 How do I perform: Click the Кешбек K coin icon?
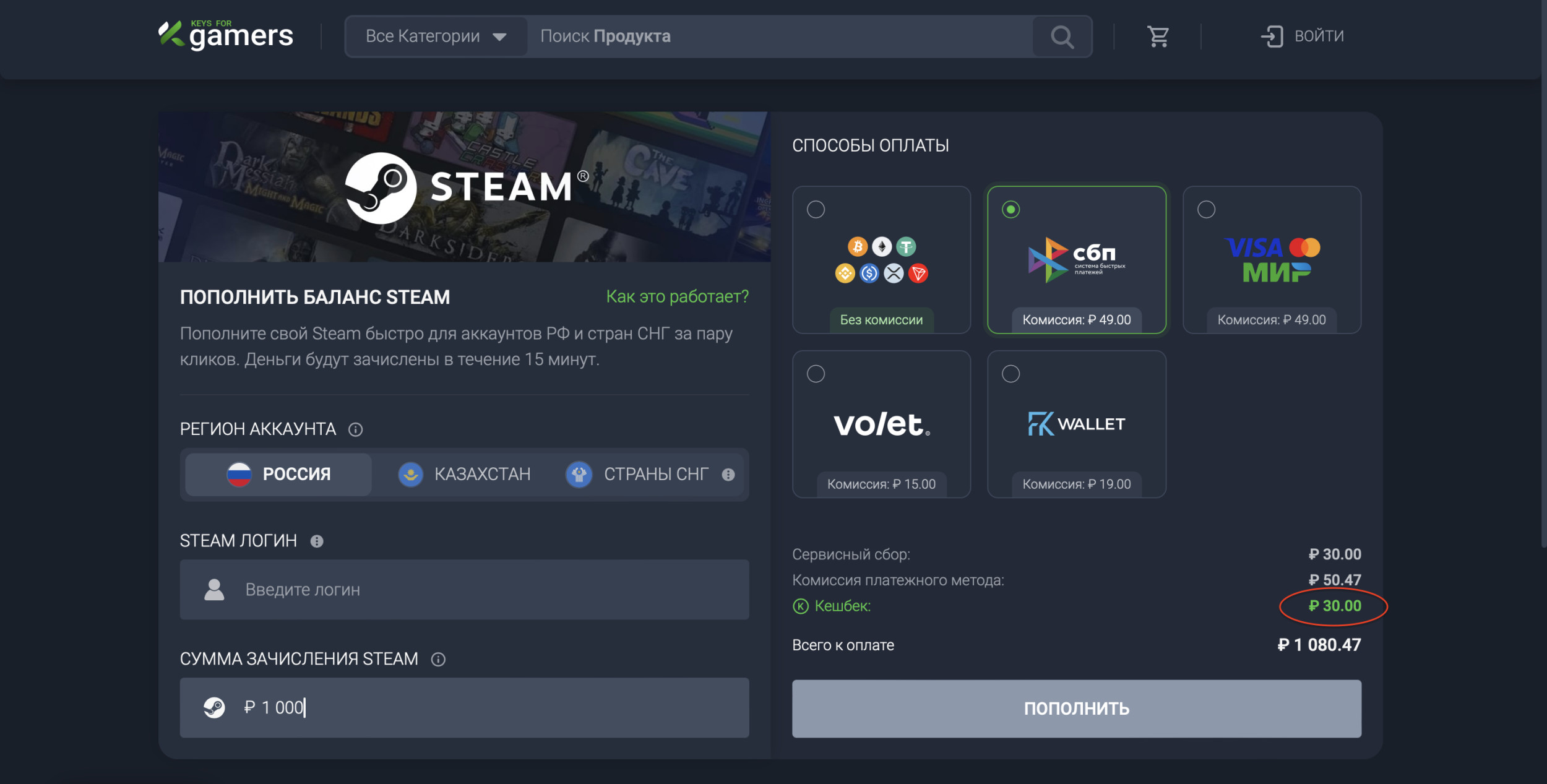point(800,606)
